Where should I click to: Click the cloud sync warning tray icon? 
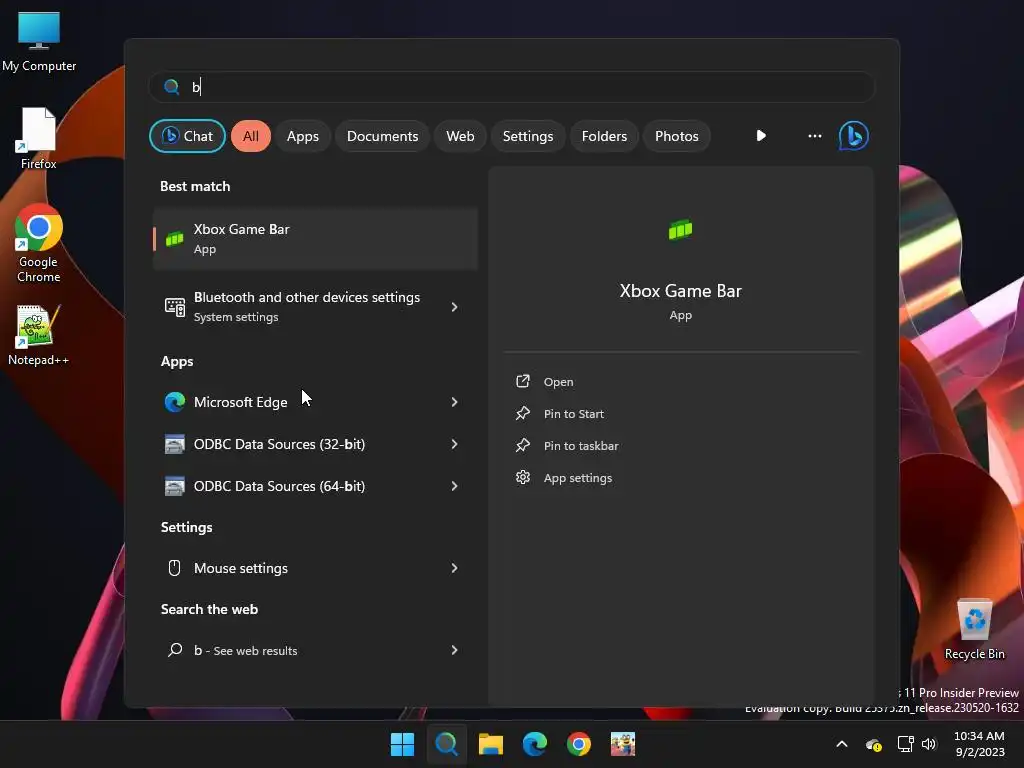[x=874, y=744]
